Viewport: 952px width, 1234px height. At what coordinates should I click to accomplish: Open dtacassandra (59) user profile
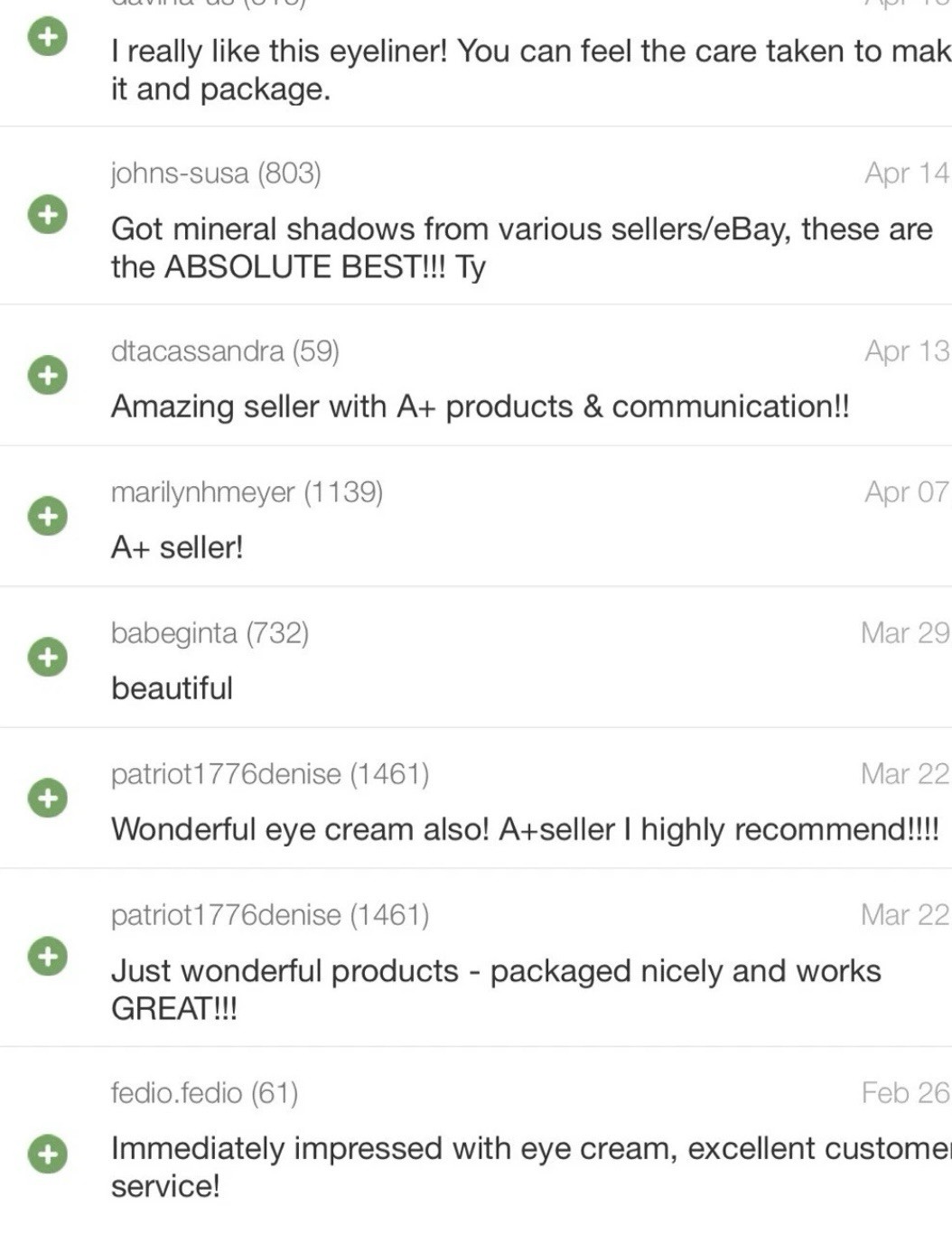225,351
